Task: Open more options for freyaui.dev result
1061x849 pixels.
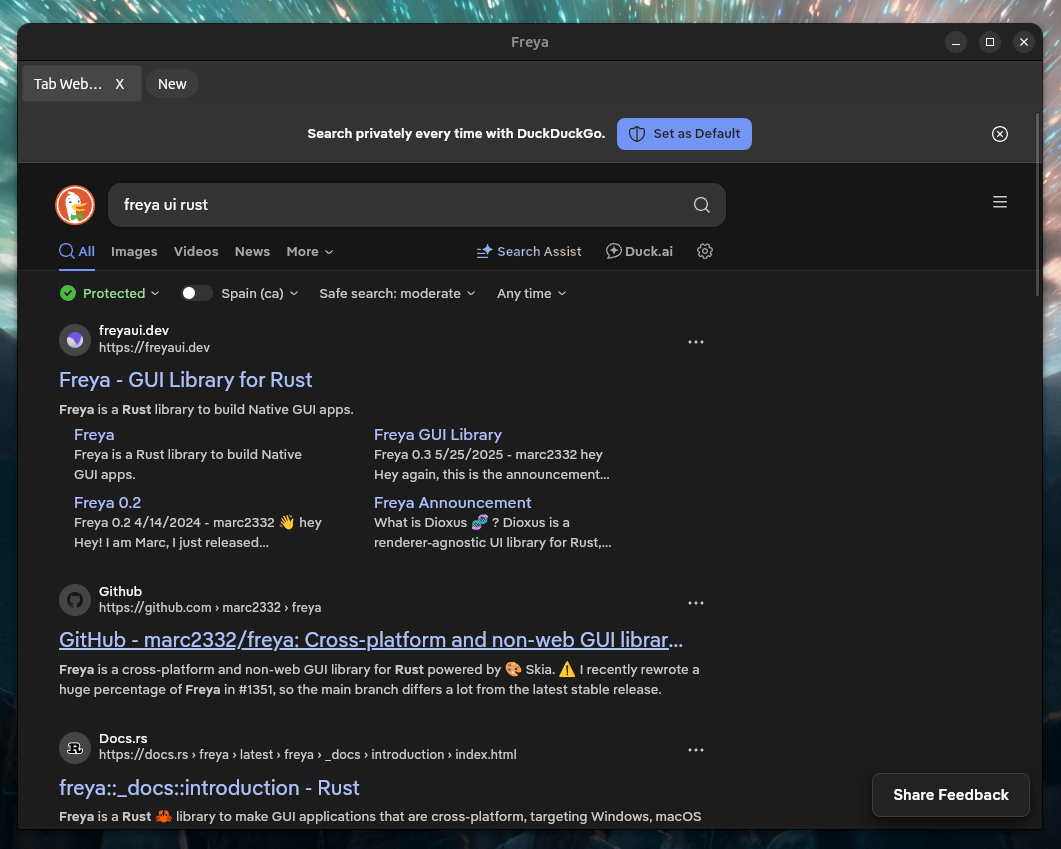Action: click(696, 342)
